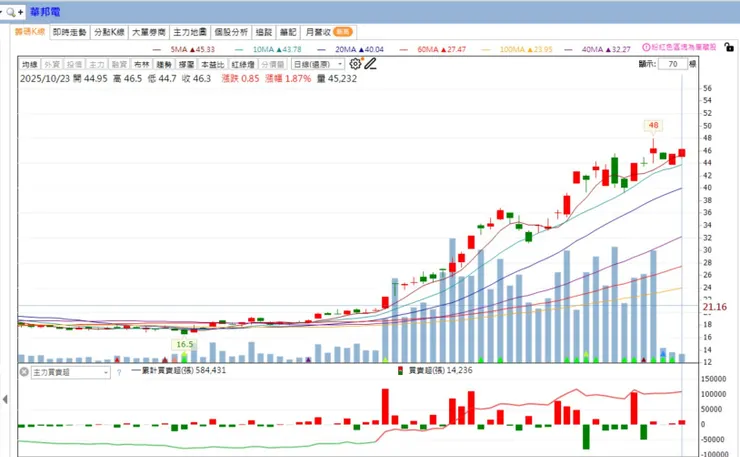Open the chart settings gear icon
The height and width of the screenshot is (457, 740).
355,64
